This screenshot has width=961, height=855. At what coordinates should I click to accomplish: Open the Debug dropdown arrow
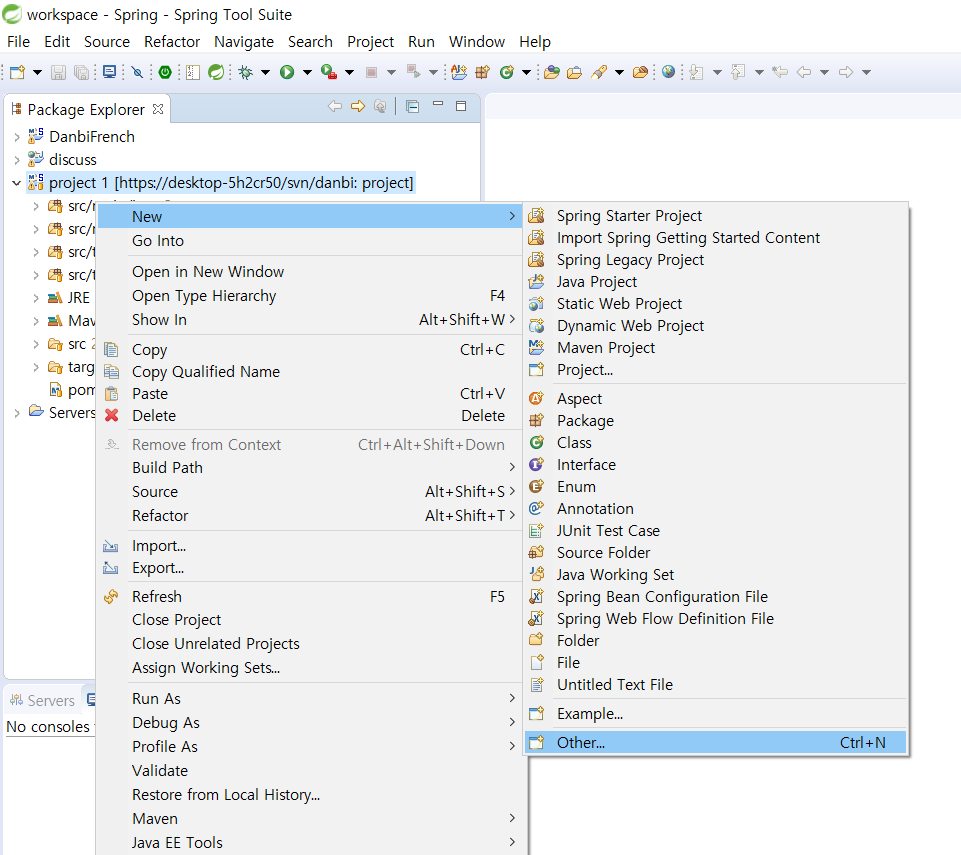[x=265, y=72]
